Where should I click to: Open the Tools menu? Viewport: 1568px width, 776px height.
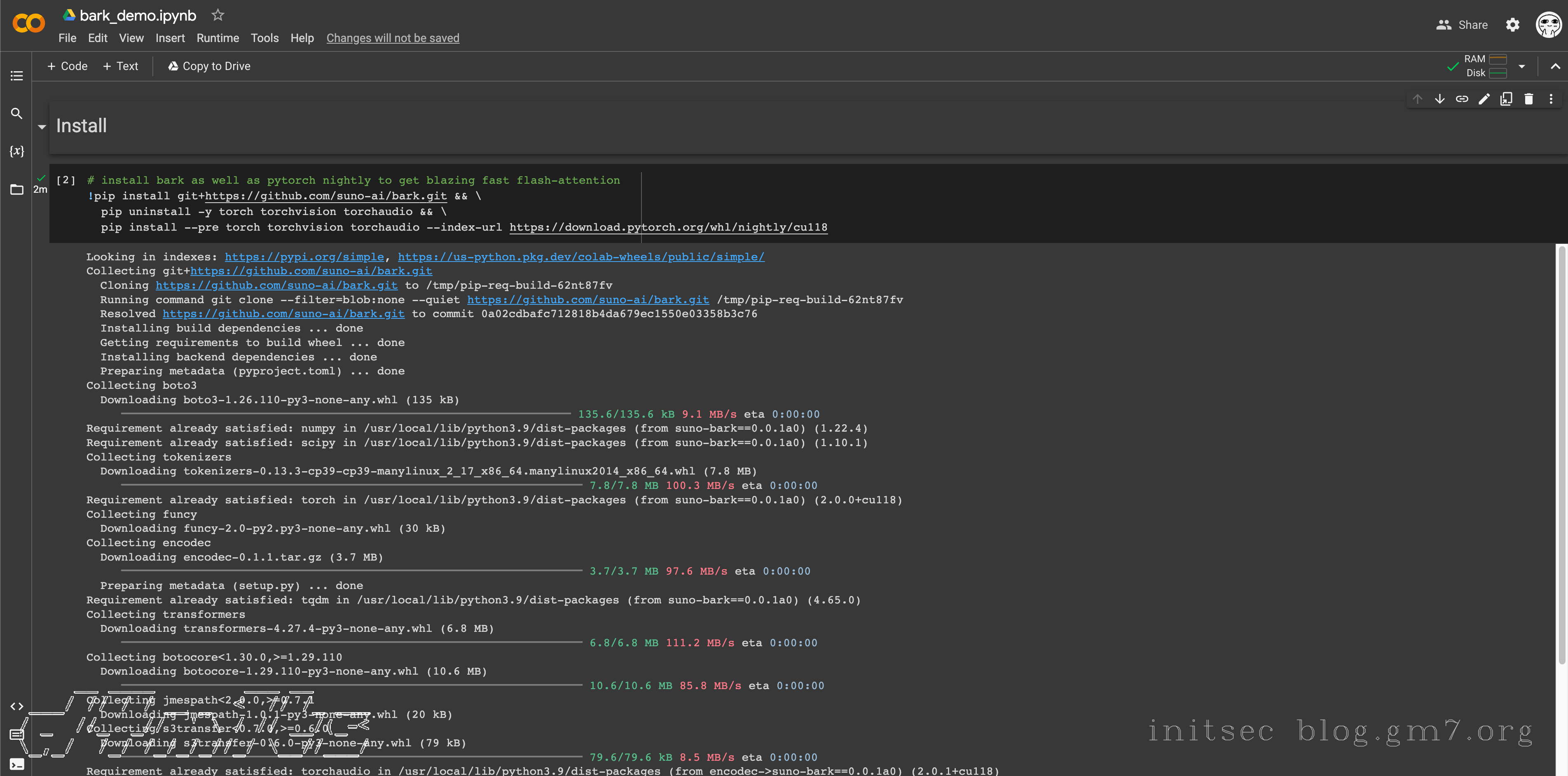click(264, 38)
